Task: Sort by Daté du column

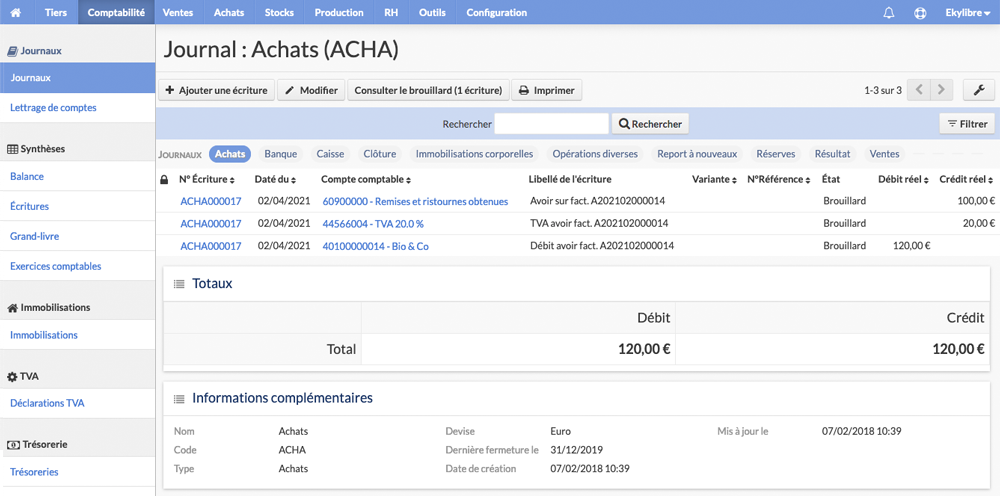Action: 276,180
